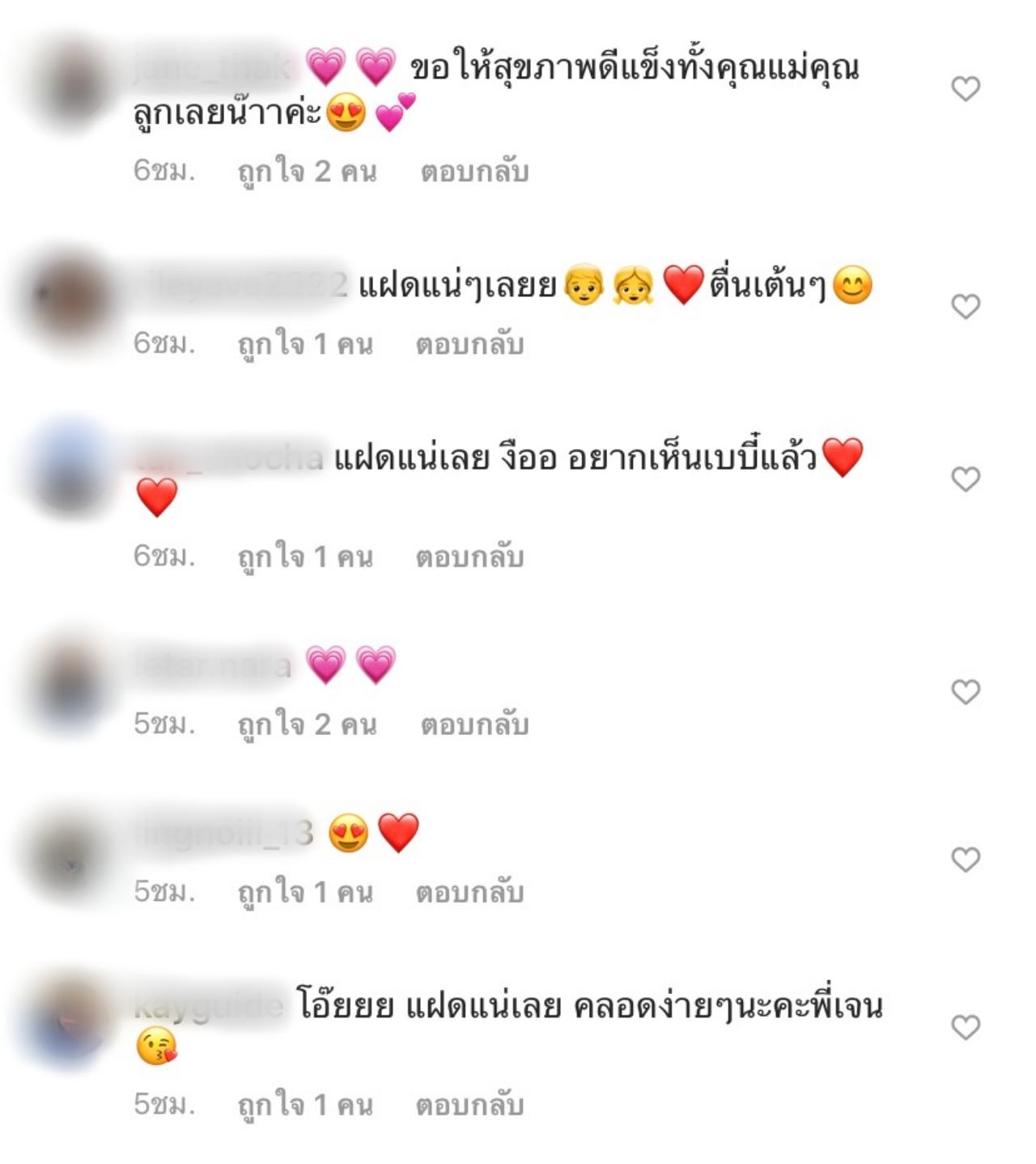View 1 like on last comment
1036x1164 pixels.
305,1105
